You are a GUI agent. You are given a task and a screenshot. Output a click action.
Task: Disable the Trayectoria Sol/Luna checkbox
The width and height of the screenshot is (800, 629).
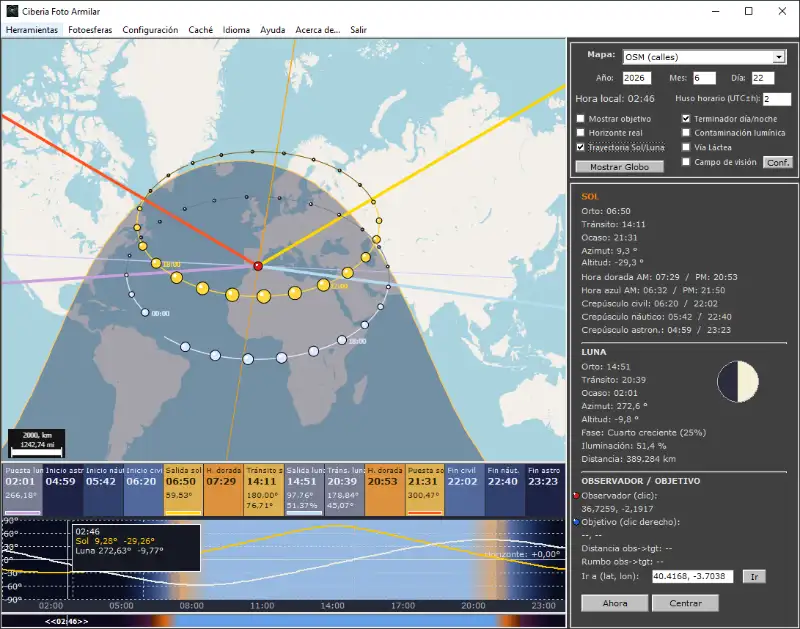click(x=581, y=147)
